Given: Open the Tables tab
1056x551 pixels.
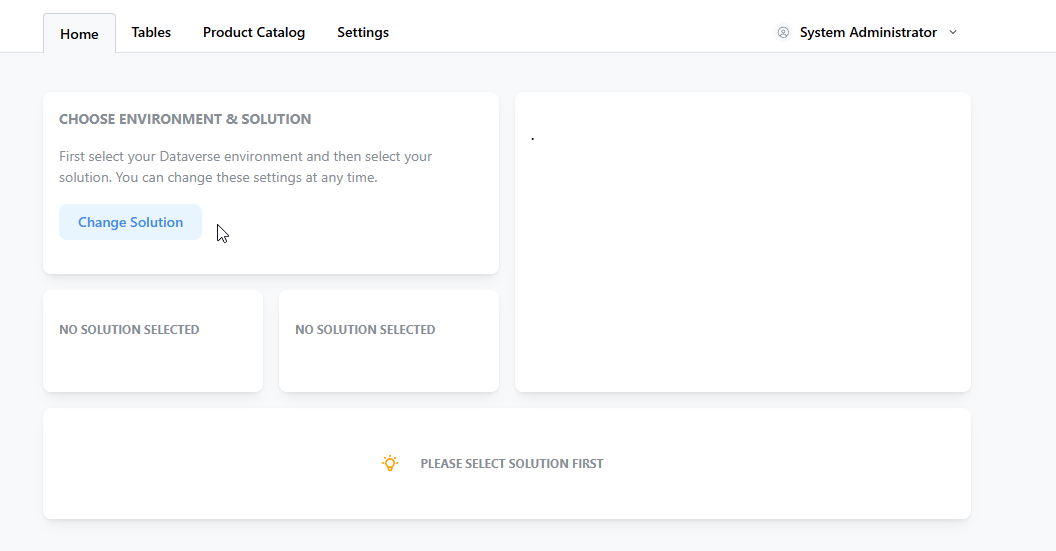Looking at the screenshot, I should point(151,32).
